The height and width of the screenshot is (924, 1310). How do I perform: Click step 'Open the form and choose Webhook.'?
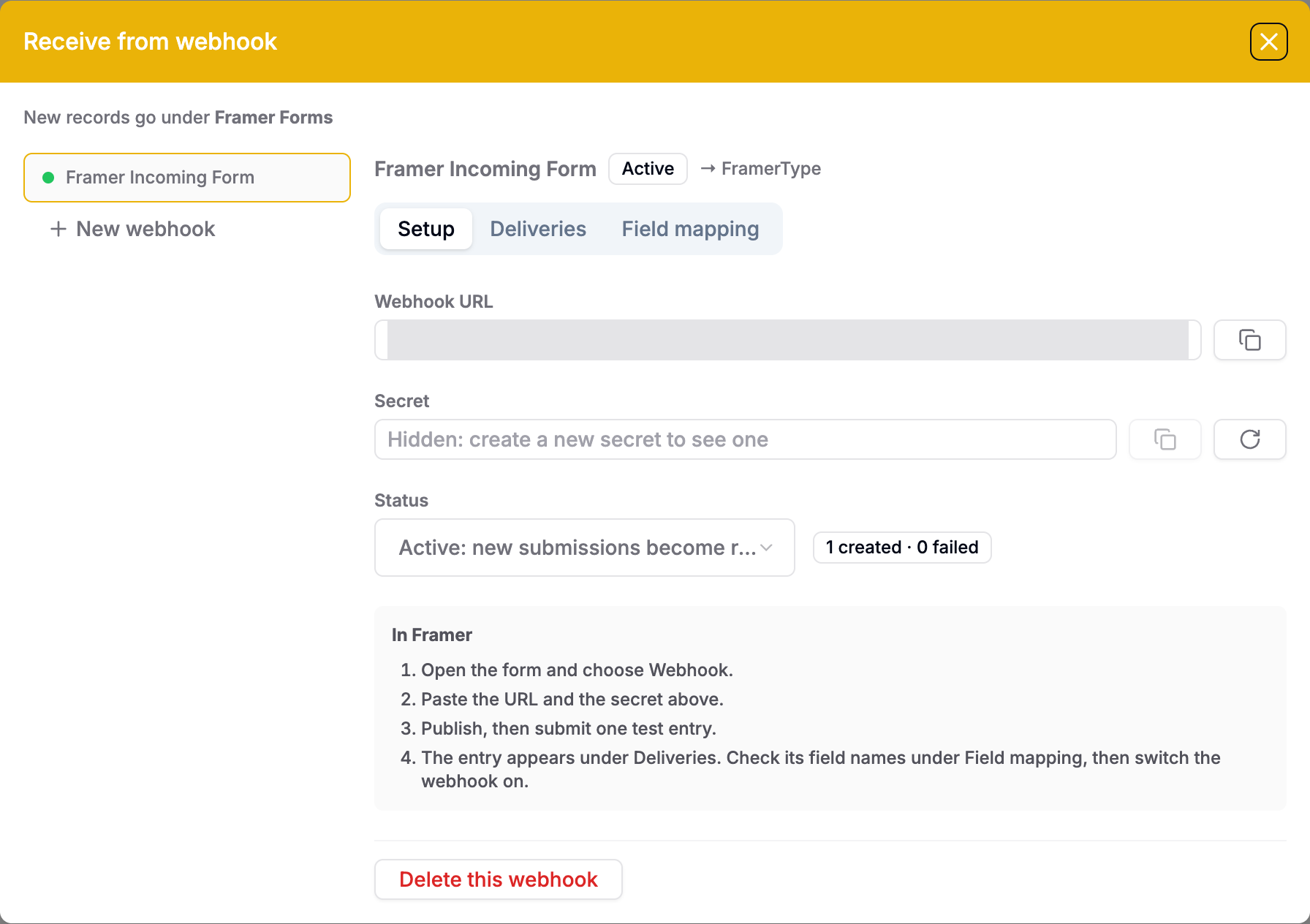point(577,670)
